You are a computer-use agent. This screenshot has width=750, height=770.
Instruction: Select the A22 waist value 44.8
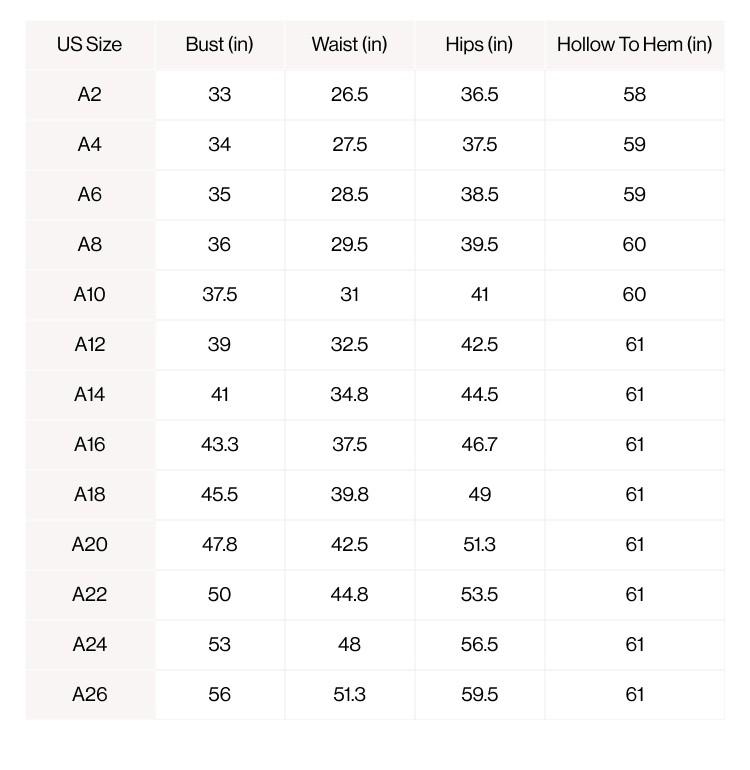[x=349, y=594]
